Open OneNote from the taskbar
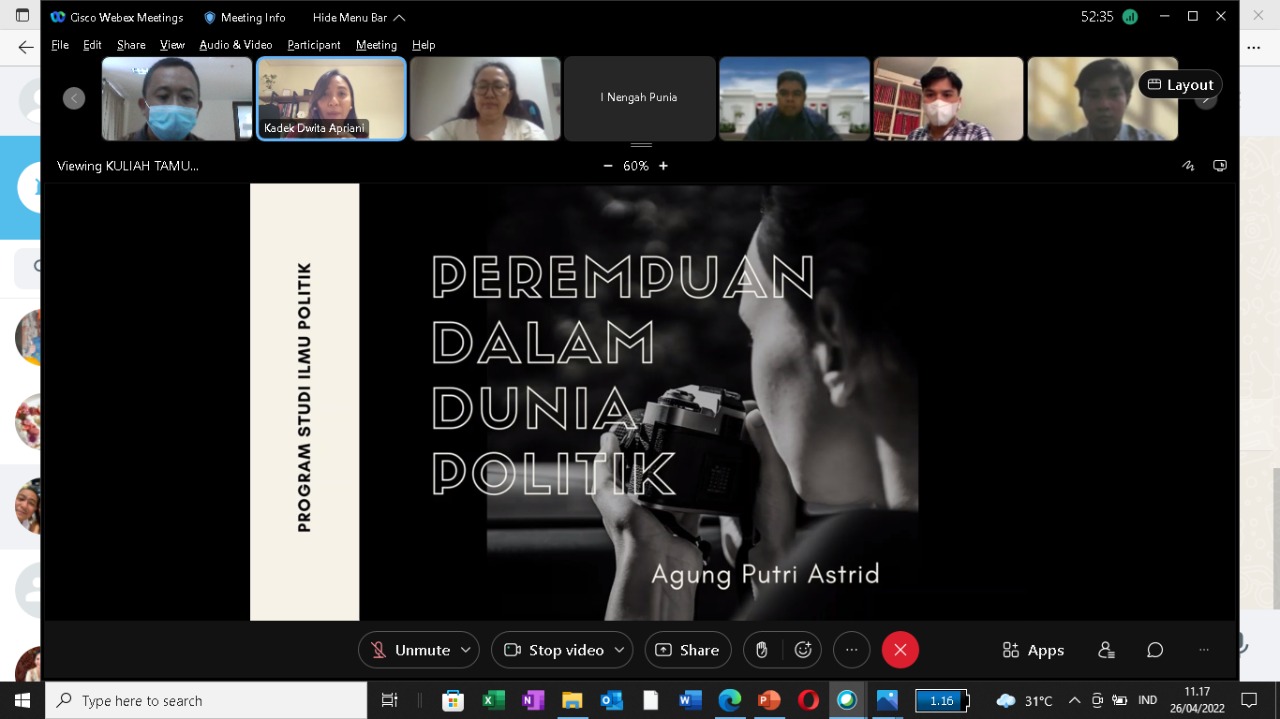This screenshot has width=1280, height=719. 532,701
